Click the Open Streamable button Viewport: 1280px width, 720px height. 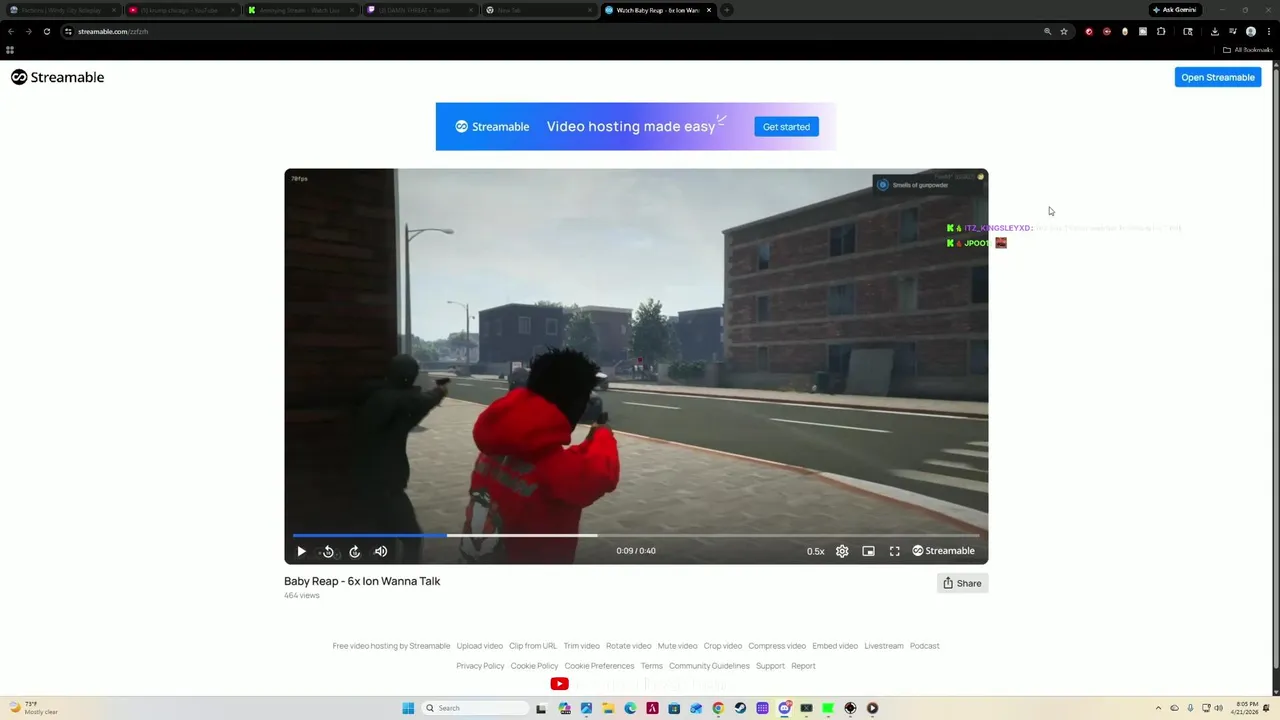(1217, 77)
